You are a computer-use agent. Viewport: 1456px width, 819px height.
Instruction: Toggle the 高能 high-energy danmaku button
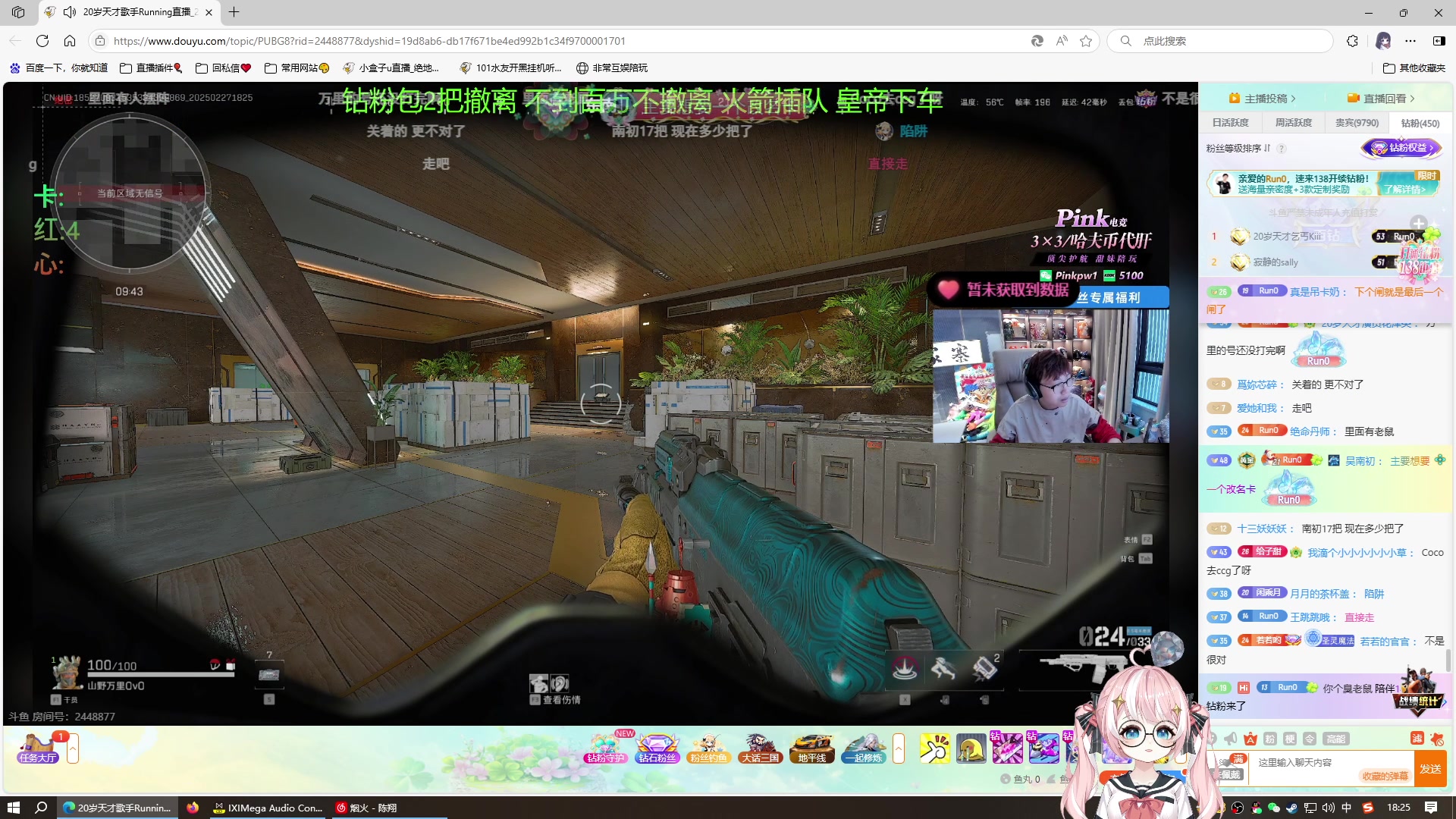click(x=1335, y=739)
